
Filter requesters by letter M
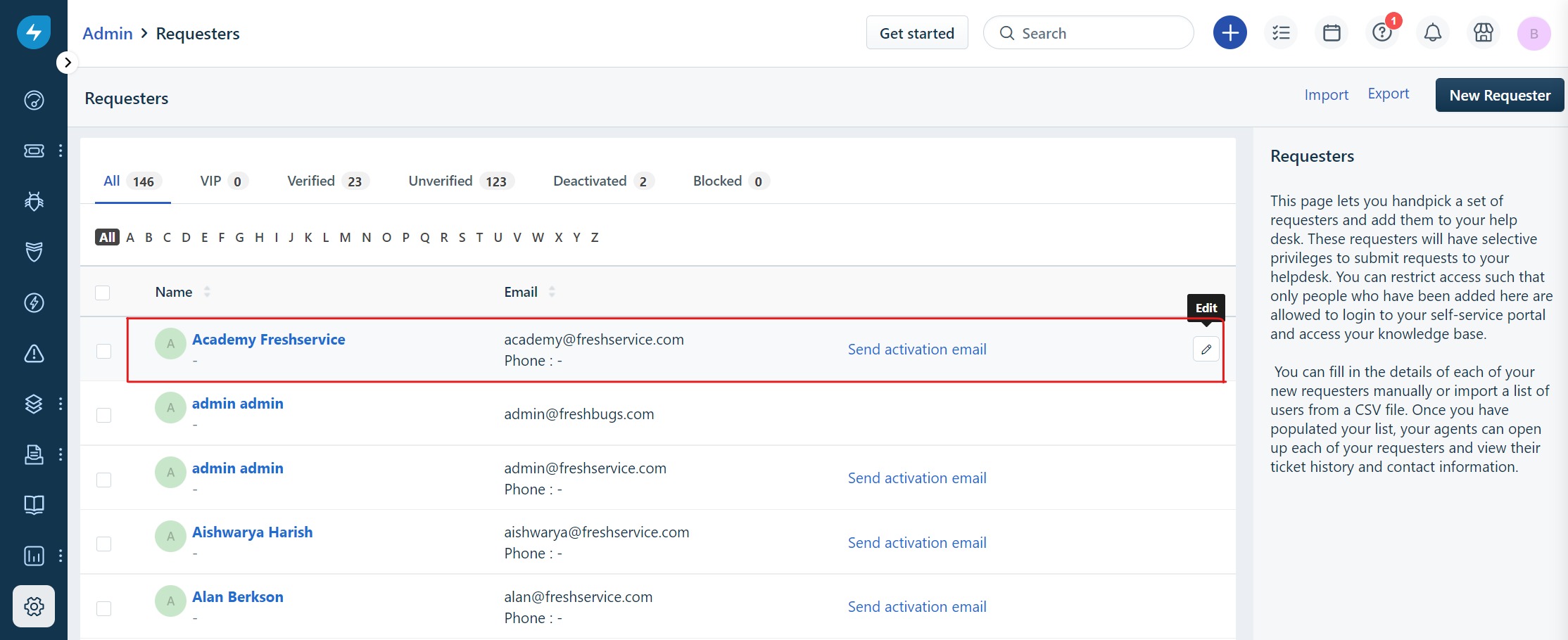coord(345,237)
